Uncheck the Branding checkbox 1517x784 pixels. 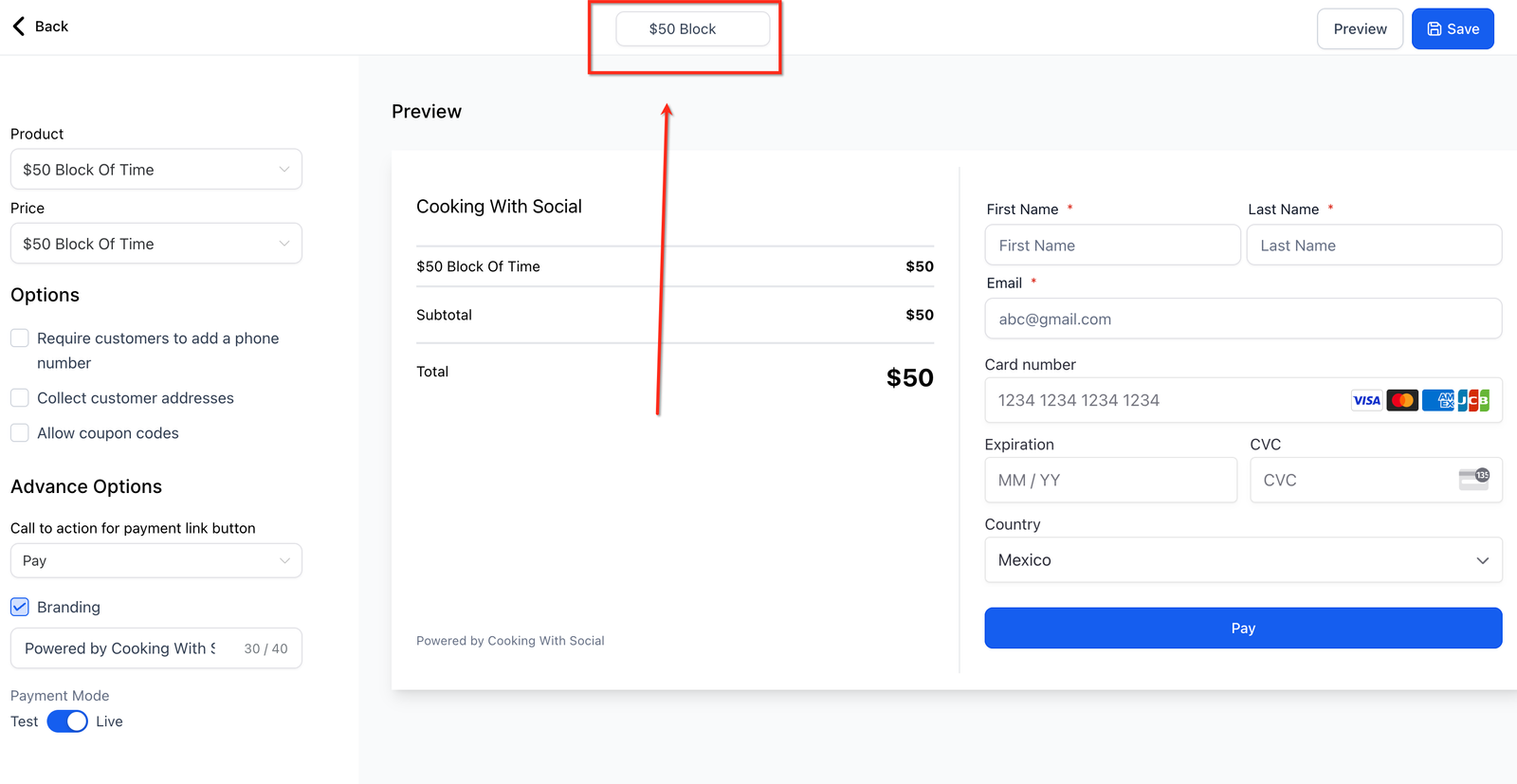click(x=20, y=607)
